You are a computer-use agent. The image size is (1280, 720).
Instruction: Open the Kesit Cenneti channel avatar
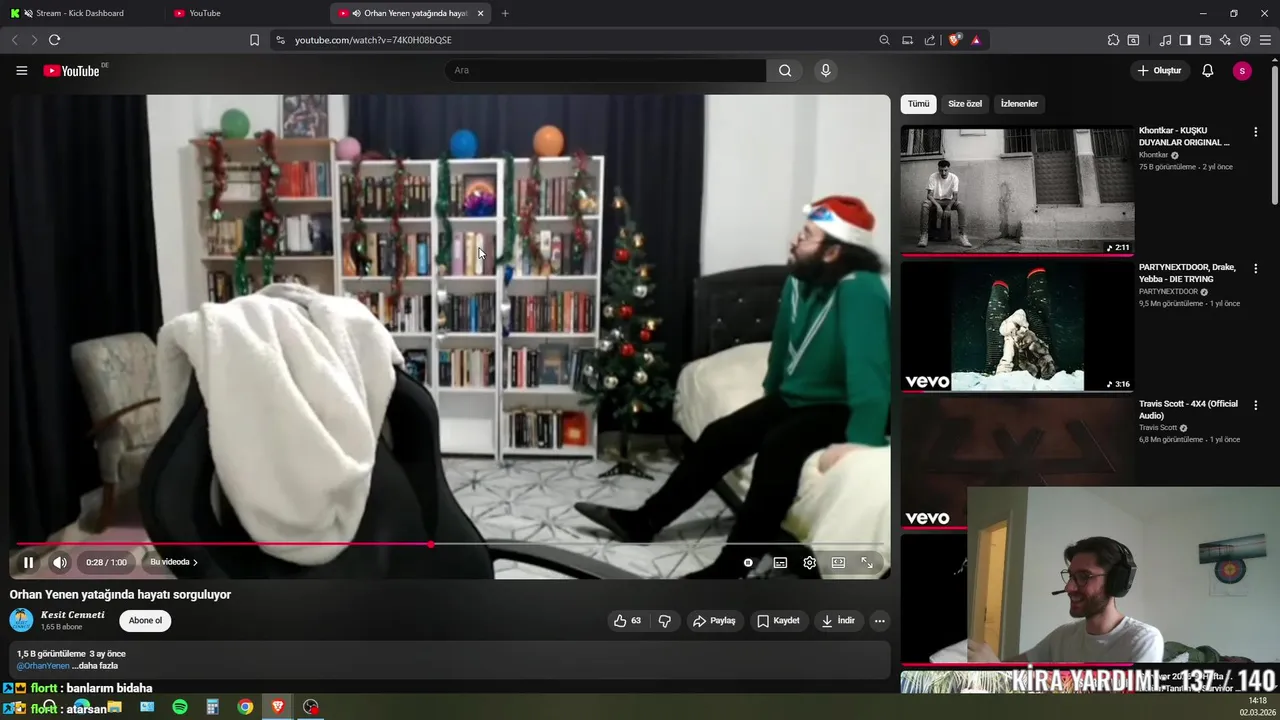(21, 620)
